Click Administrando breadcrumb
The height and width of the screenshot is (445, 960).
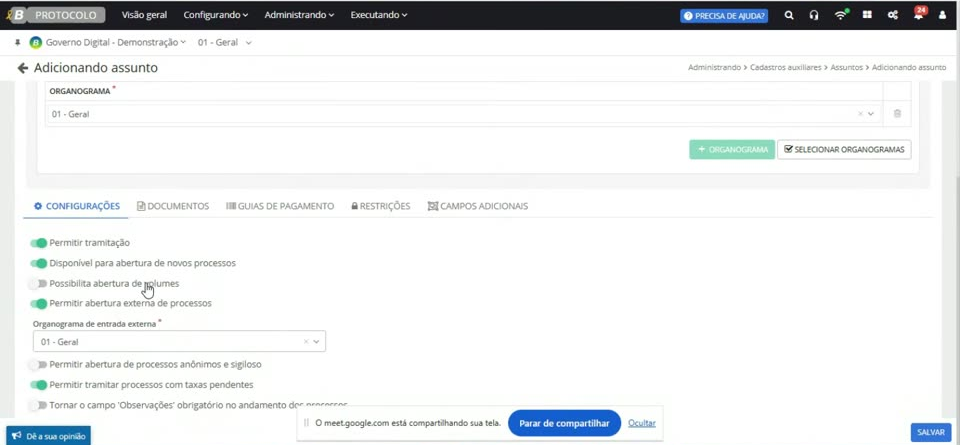[714, 67]
